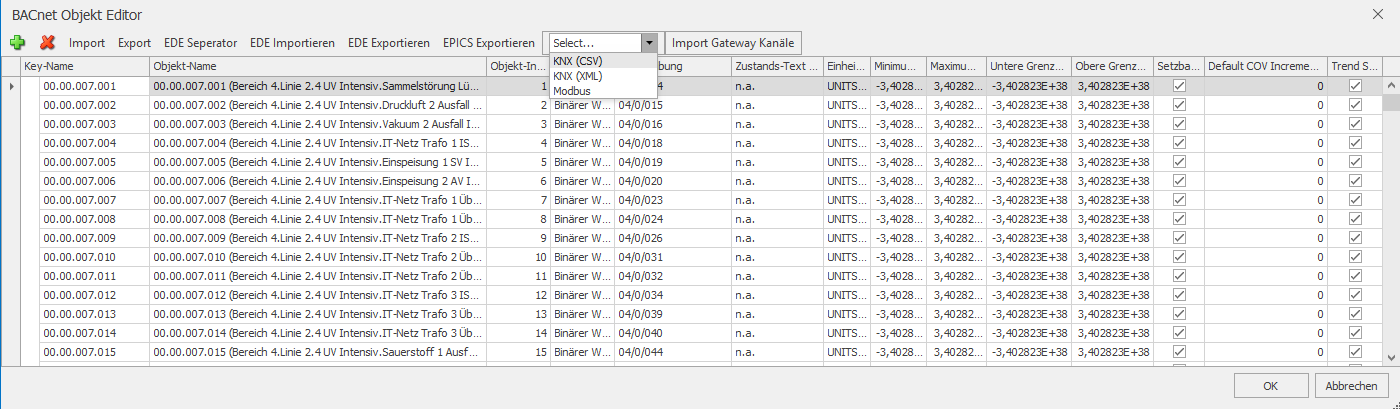Screen dimensions: 1400x409
Task: Click the Trend S... column header
Action: click(x=1355, y=67)
